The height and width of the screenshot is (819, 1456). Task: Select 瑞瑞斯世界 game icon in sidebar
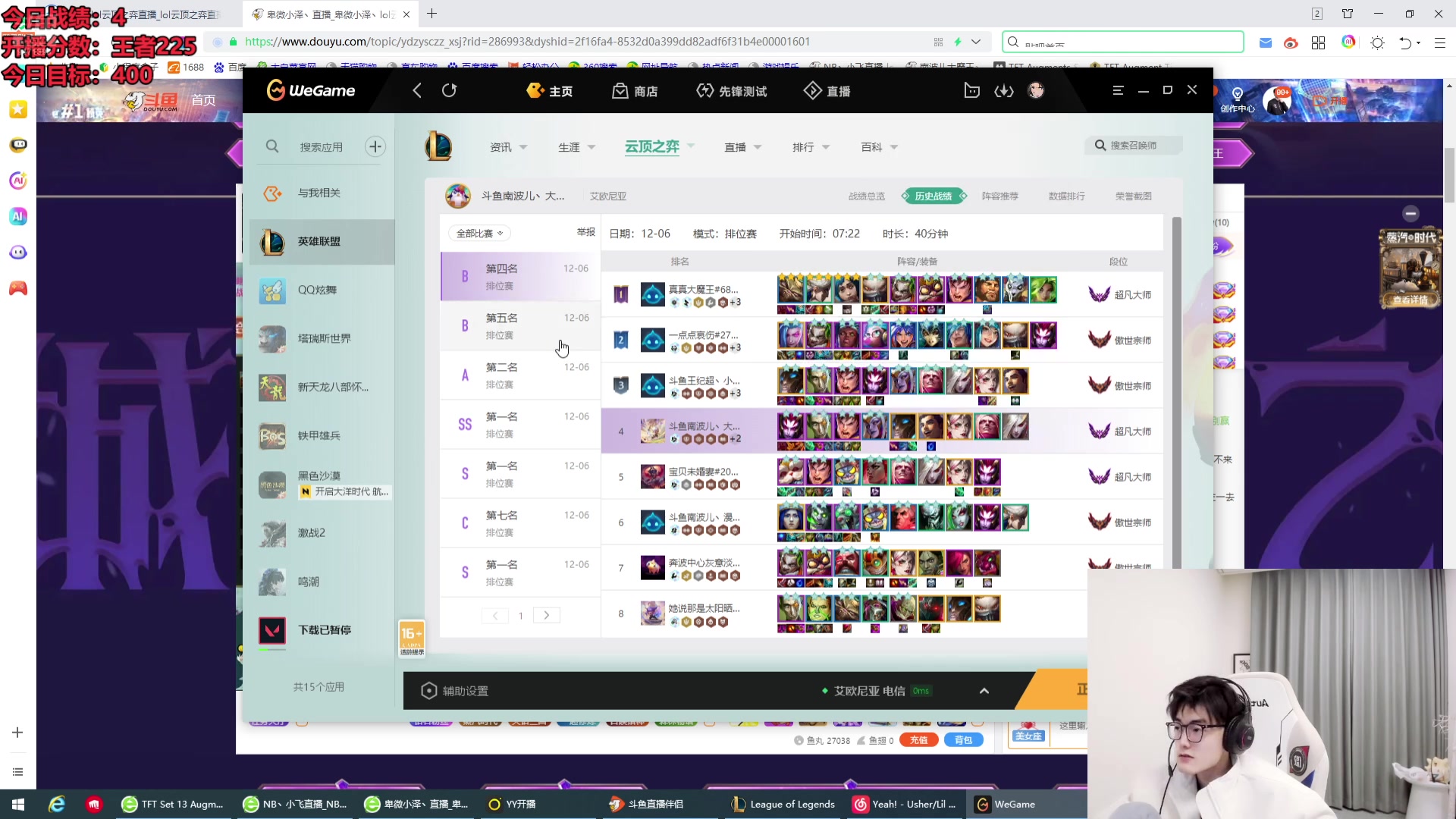click(x=272, y=339)
